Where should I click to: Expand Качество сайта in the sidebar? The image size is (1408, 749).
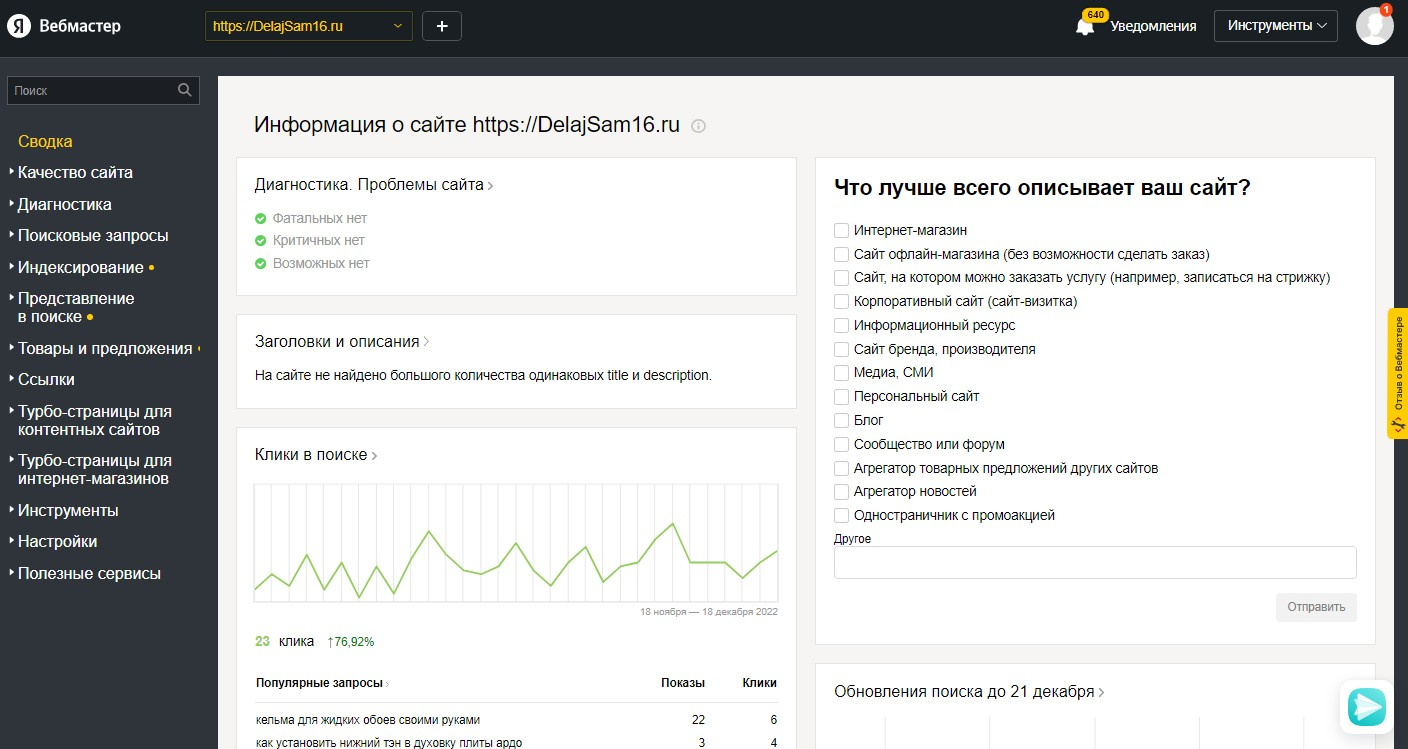point(75,172)
